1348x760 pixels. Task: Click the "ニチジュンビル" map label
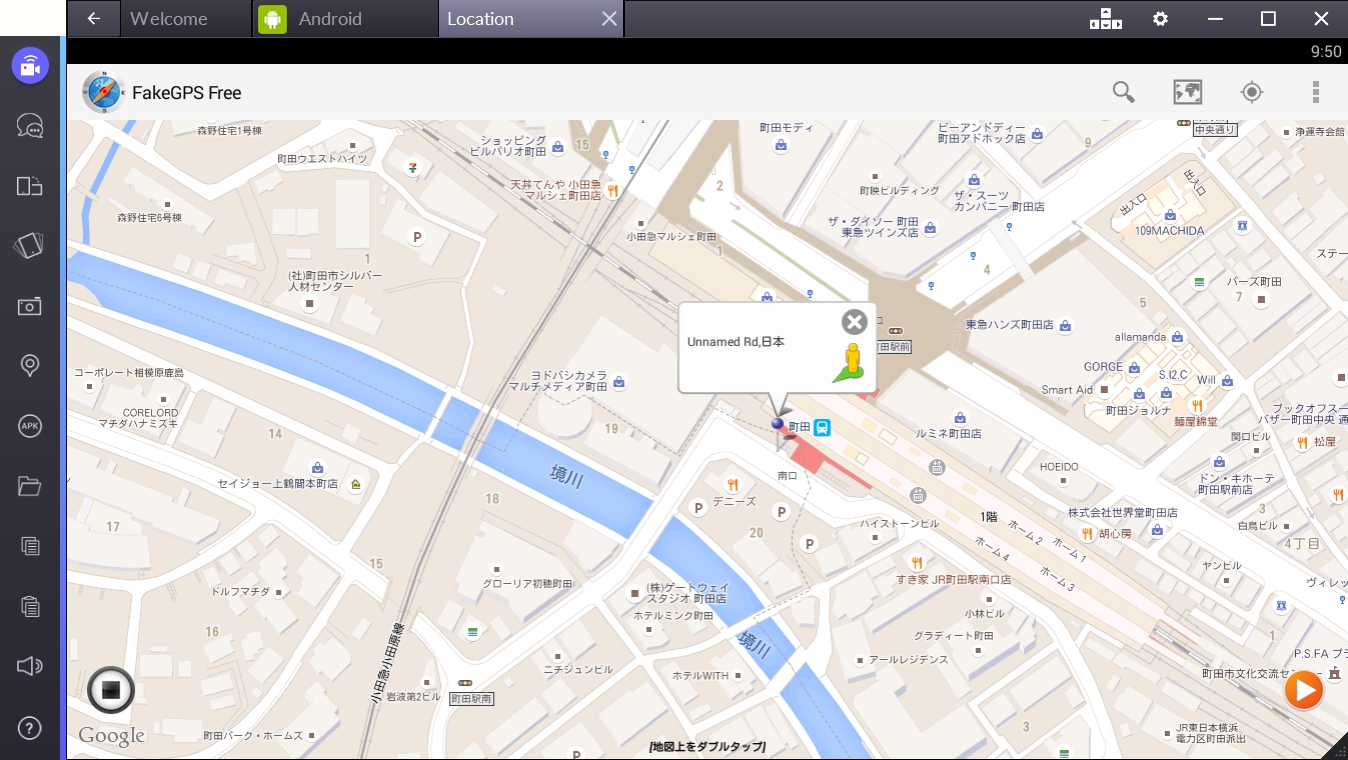pyautogui.click(x=578, y=669)
